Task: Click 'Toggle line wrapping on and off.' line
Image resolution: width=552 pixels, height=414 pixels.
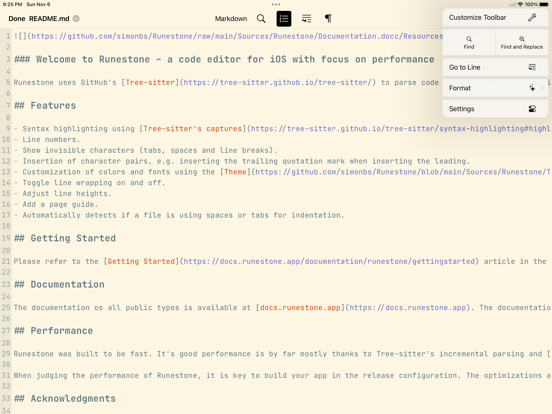Action: tap(94, 183)
